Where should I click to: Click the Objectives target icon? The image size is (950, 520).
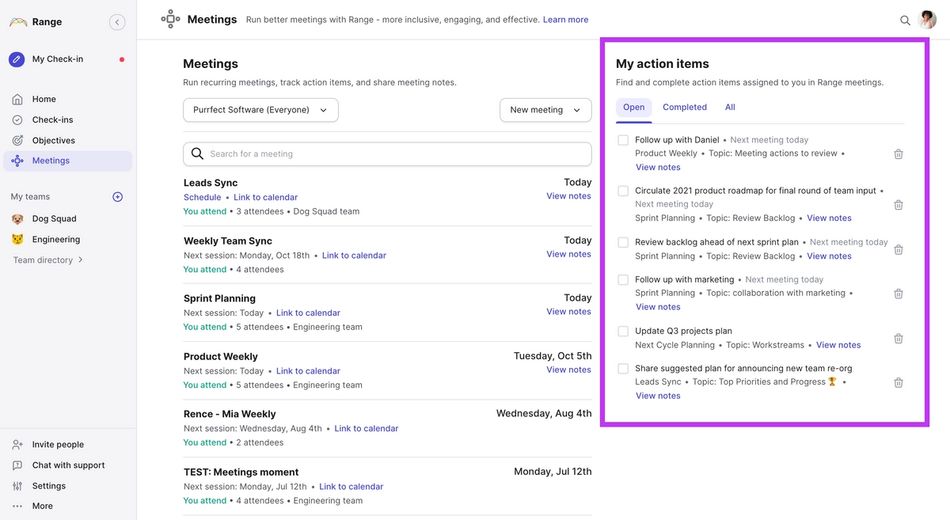[x=18, y=141]
